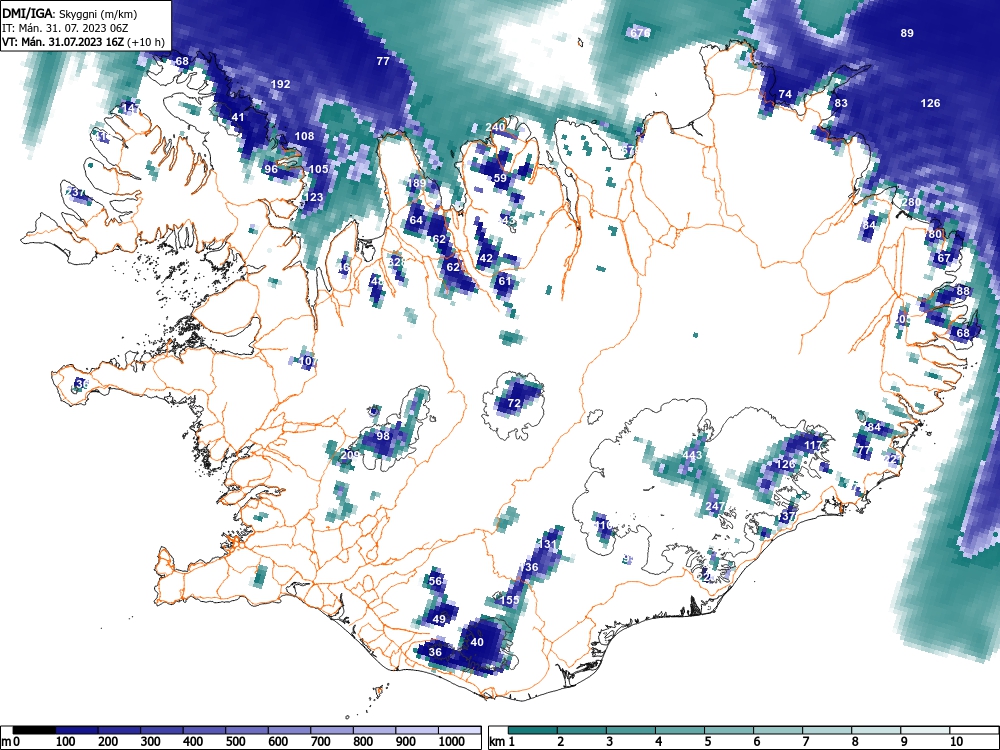Click the '117' visibility value
Image resolution: width=1000 pixels, height=750 pixels.
[814, 445]
